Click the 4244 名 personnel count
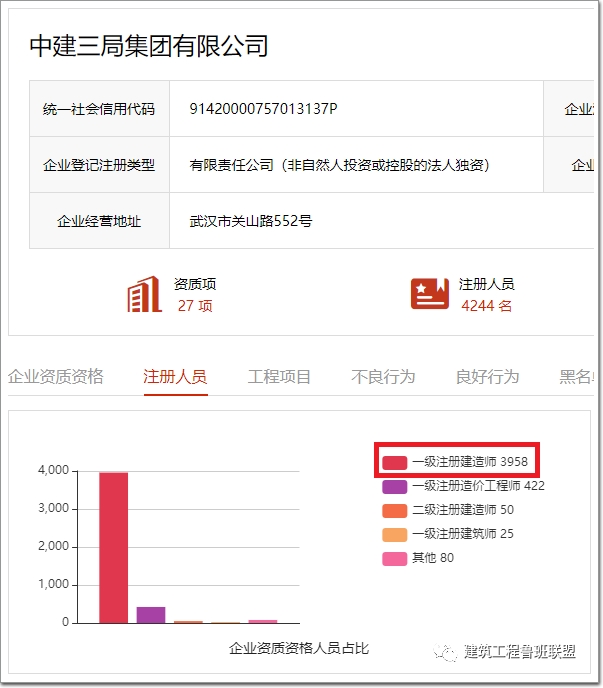Screen dimensions: 603x688 click(x=487, y=306)
